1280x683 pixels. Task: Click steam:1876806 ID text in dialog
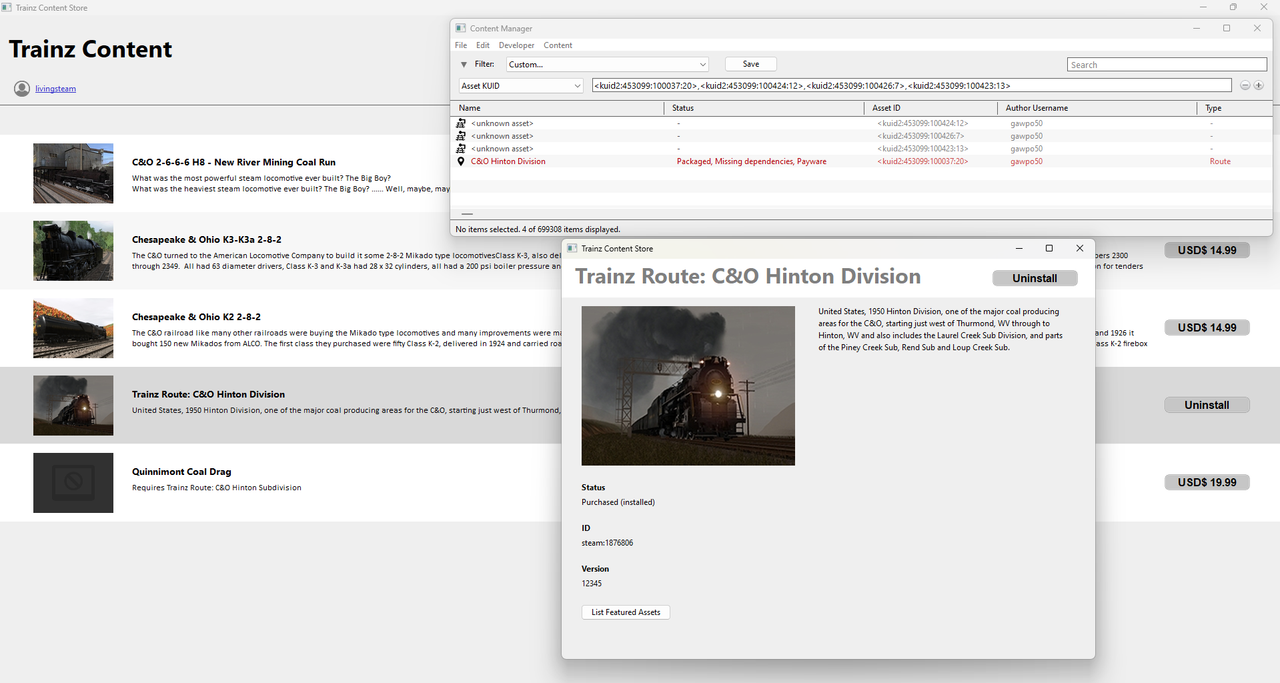(607, 543)
